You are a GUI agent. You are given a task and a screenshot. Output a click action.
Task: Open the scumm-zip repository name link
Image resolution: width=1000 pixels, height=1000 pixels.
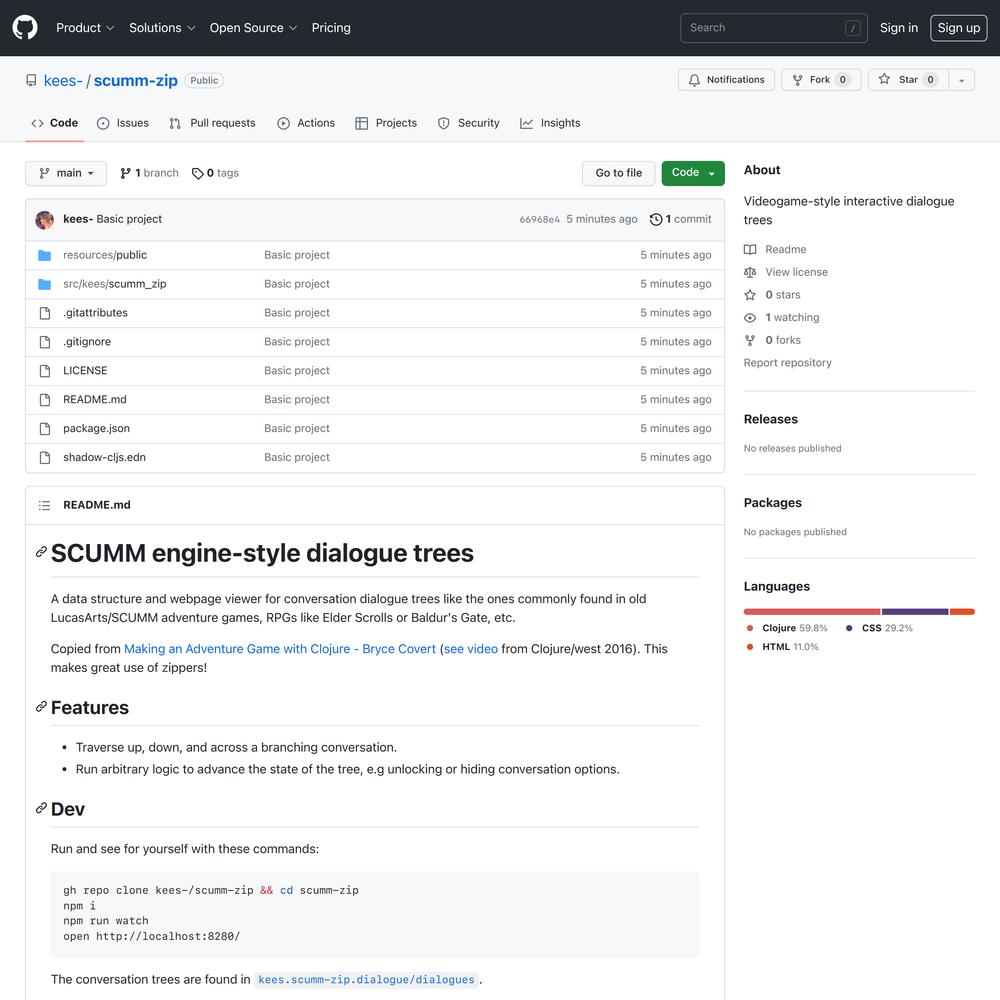(x=136, y=80)
